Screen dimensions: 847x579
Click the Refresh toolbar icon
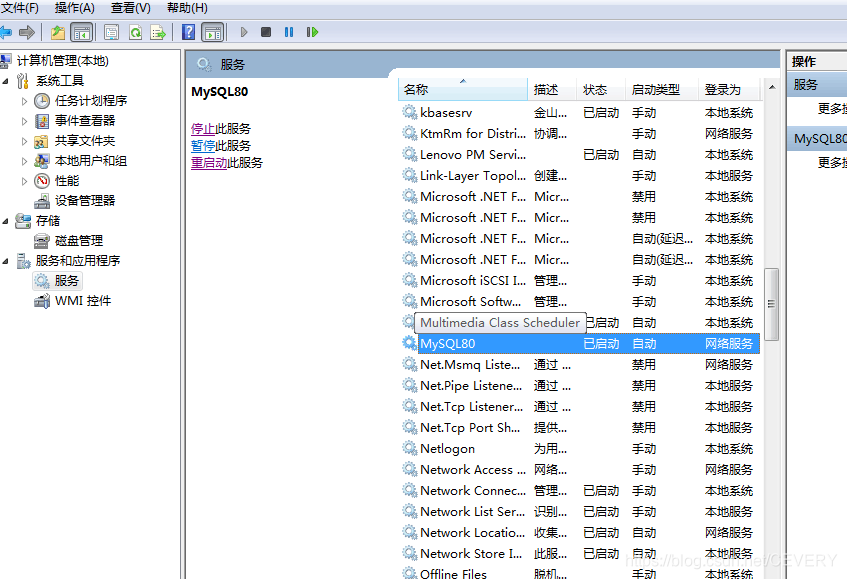[135, 32]
